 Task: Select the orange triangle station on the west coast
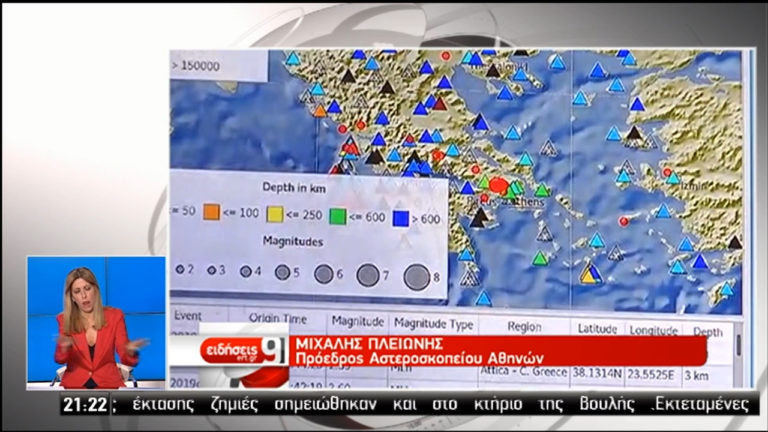(x=320, y=111)
